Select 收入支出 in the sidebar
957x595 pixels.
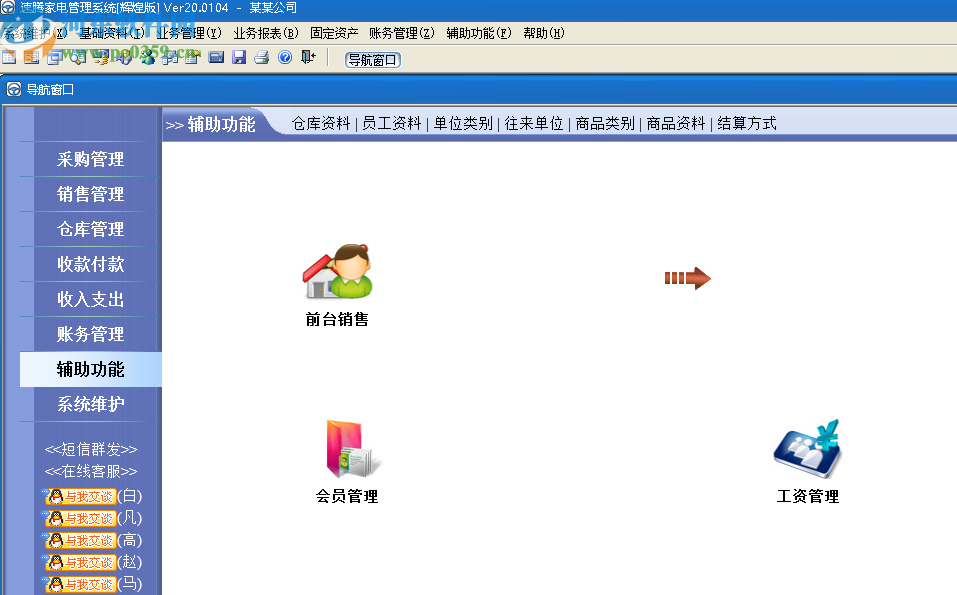coord(91,299)
